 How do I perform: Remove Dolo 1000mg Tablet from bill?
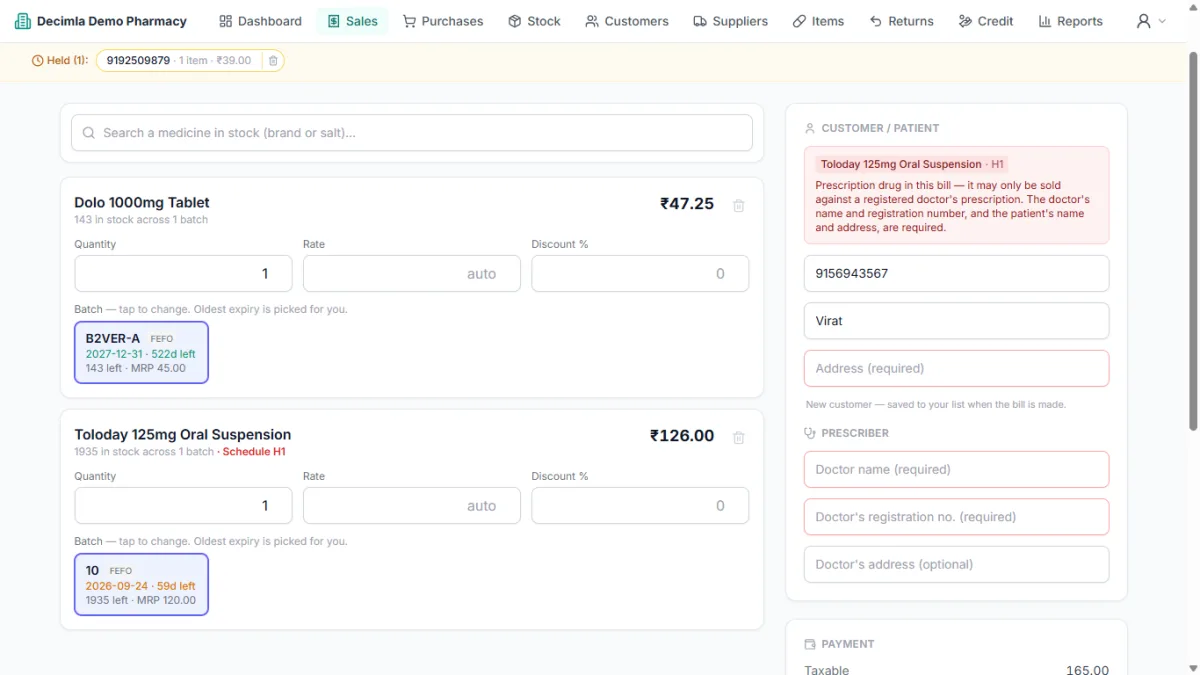point(739,205)
